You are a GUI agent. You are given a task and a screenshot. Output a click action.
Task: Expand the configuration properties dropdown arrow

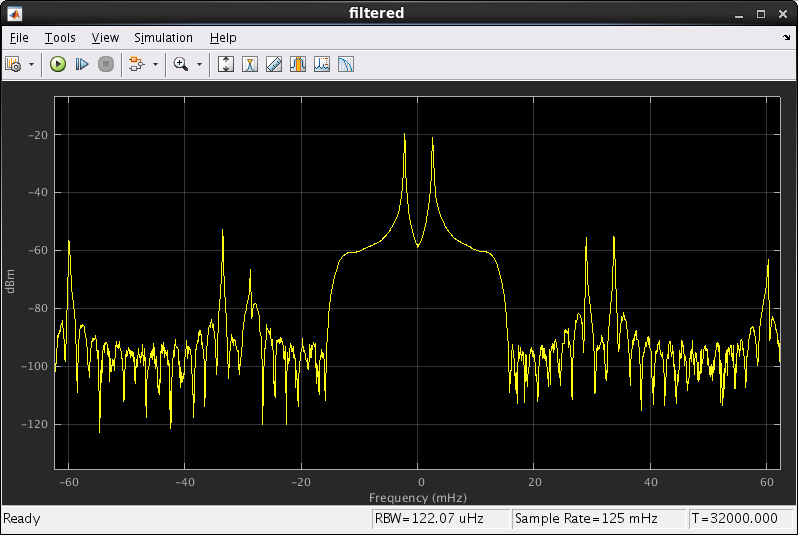(31, 64)
